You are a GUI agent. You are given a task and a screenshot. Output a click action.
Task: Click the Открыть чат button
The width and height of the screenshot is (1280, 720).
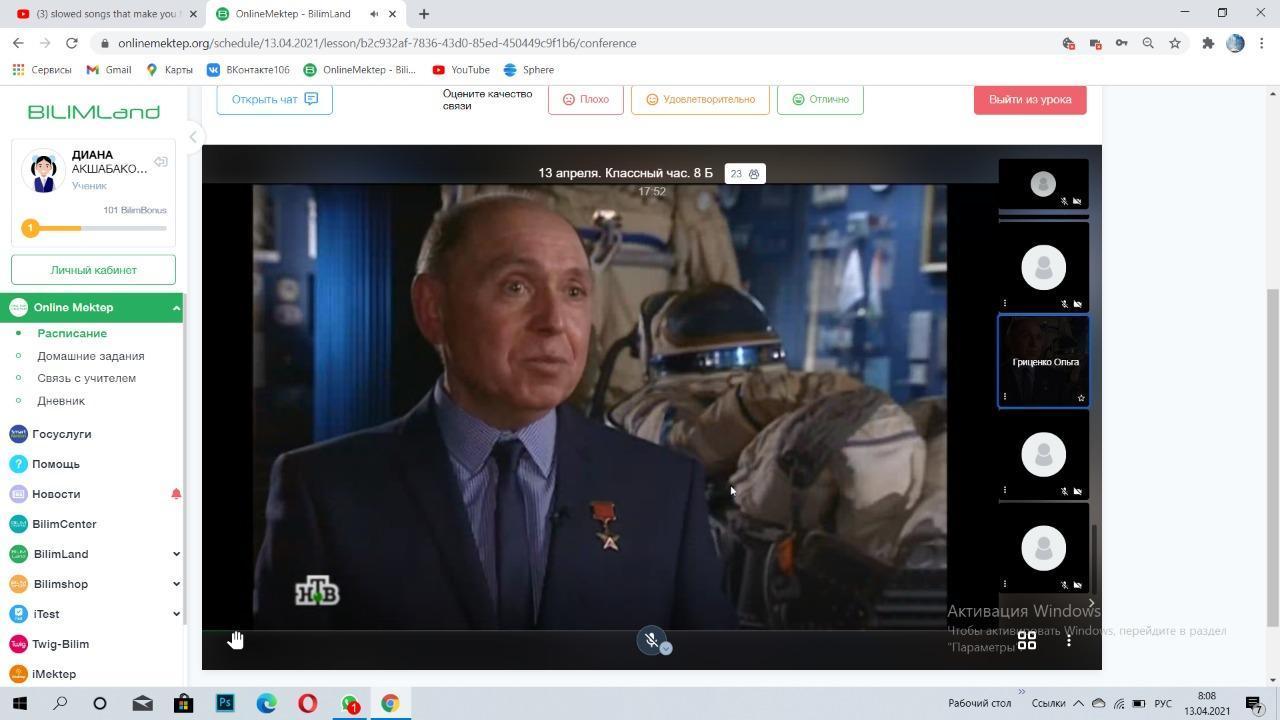(274, 99)
